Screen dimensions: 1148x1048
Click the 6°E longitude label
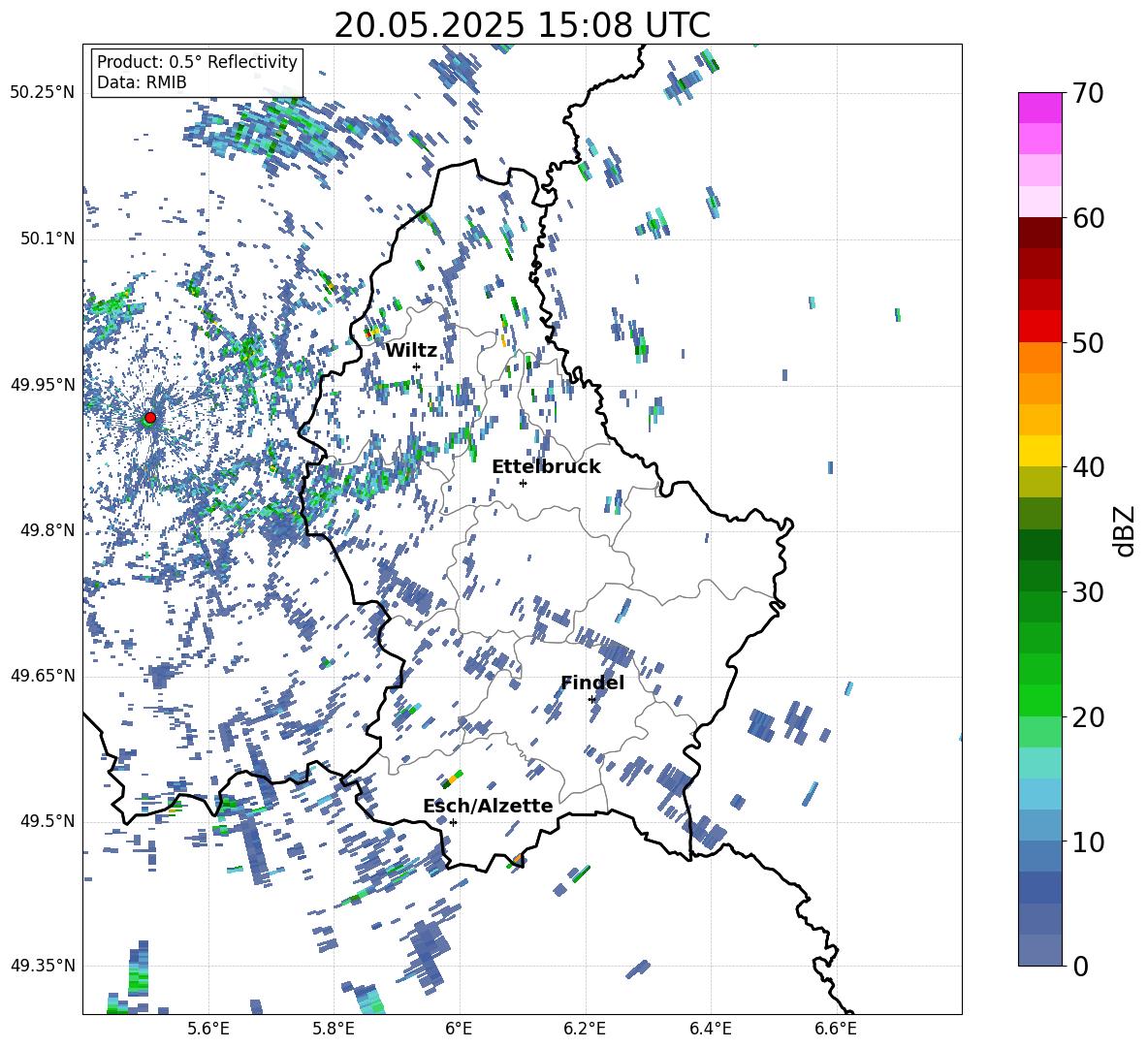pyautogui.click(x=459, y=1029)
